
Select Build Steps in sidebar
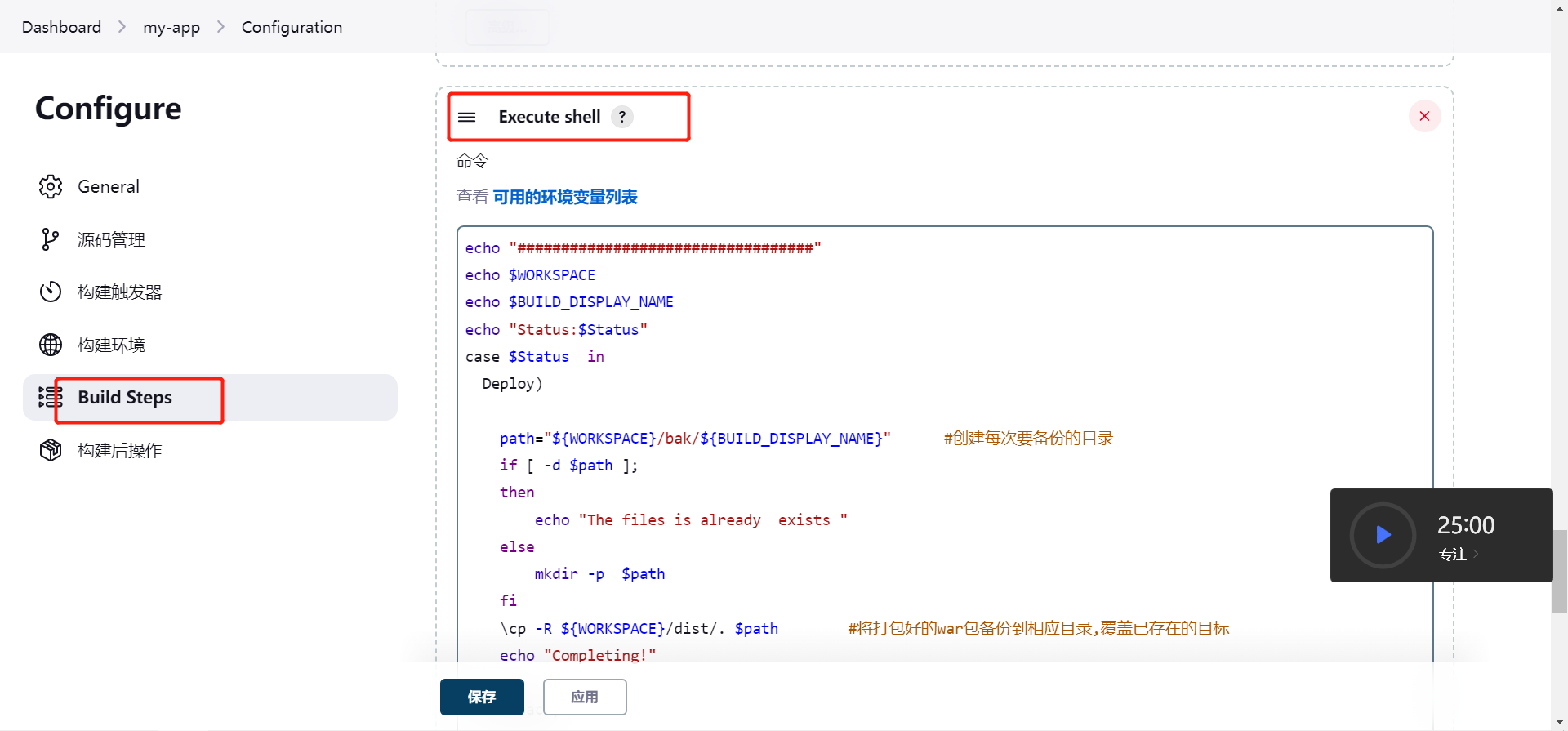[125, 398]
